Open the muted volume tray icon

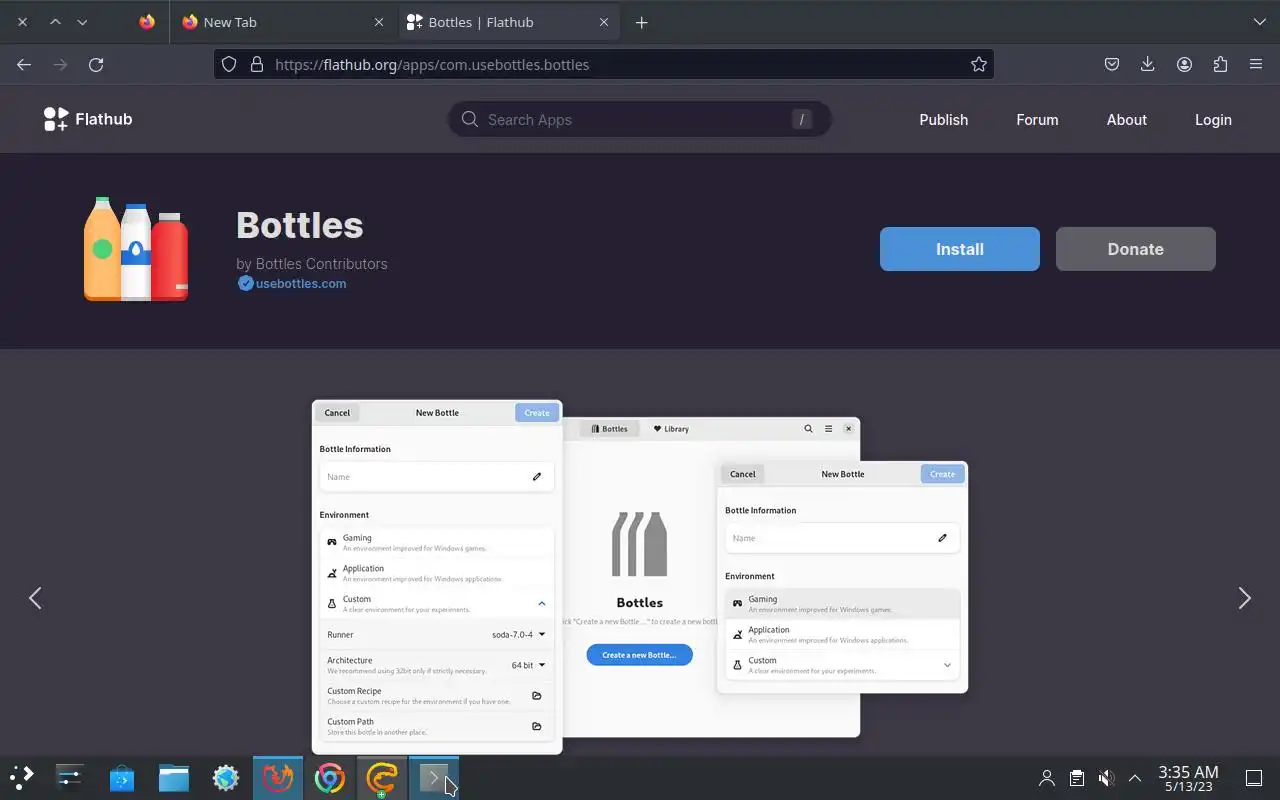(x=1106, y=778)
